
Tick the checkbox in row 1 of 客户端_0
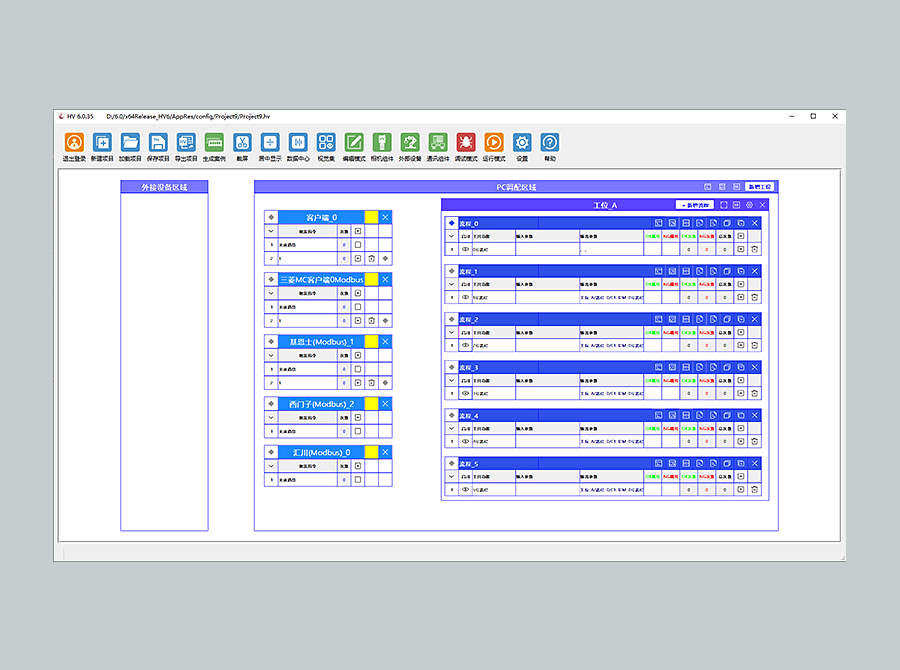point(358,244)
